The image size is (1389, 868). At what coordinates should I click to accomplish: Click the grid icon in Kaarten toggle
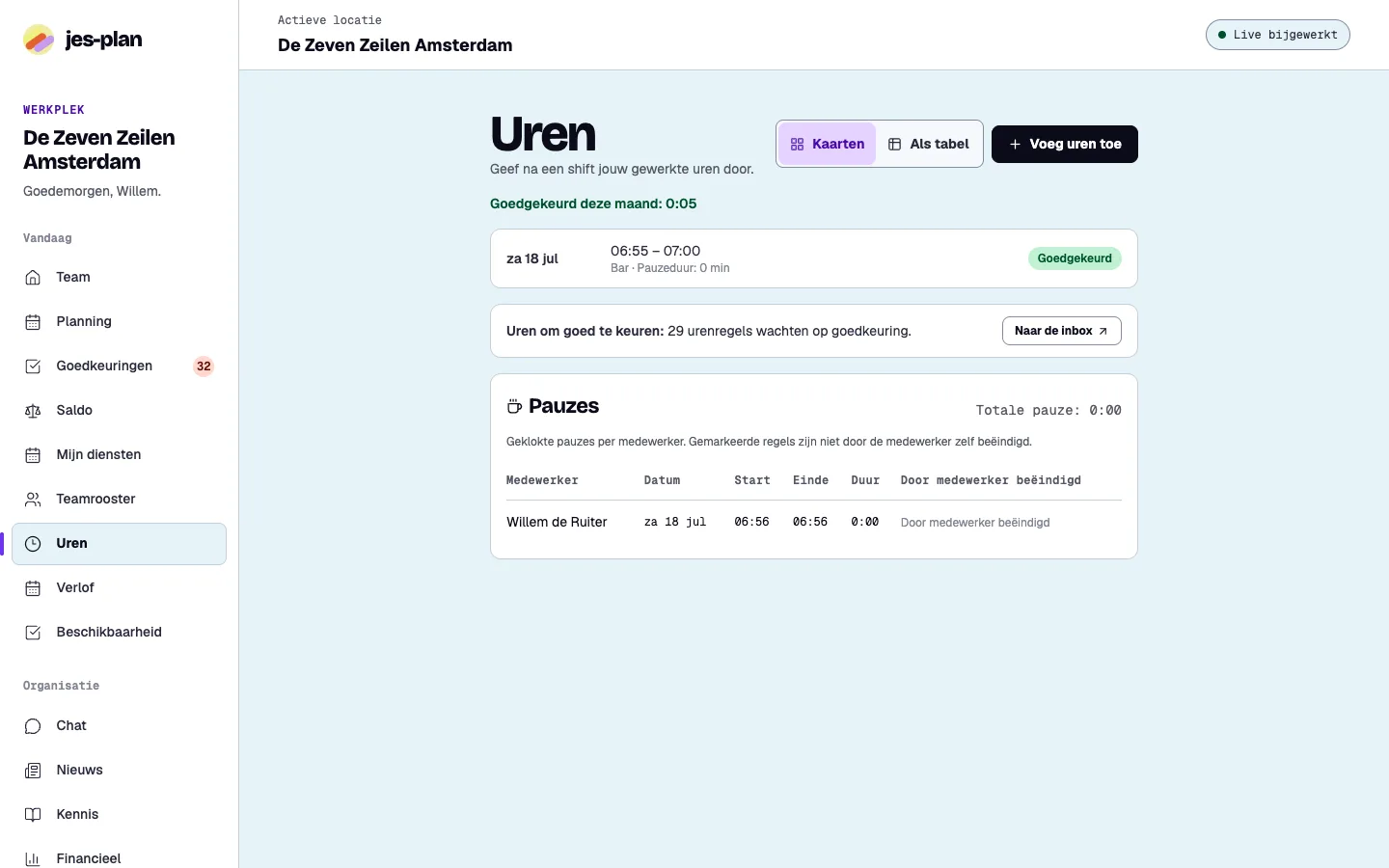[x=797, y=144]
